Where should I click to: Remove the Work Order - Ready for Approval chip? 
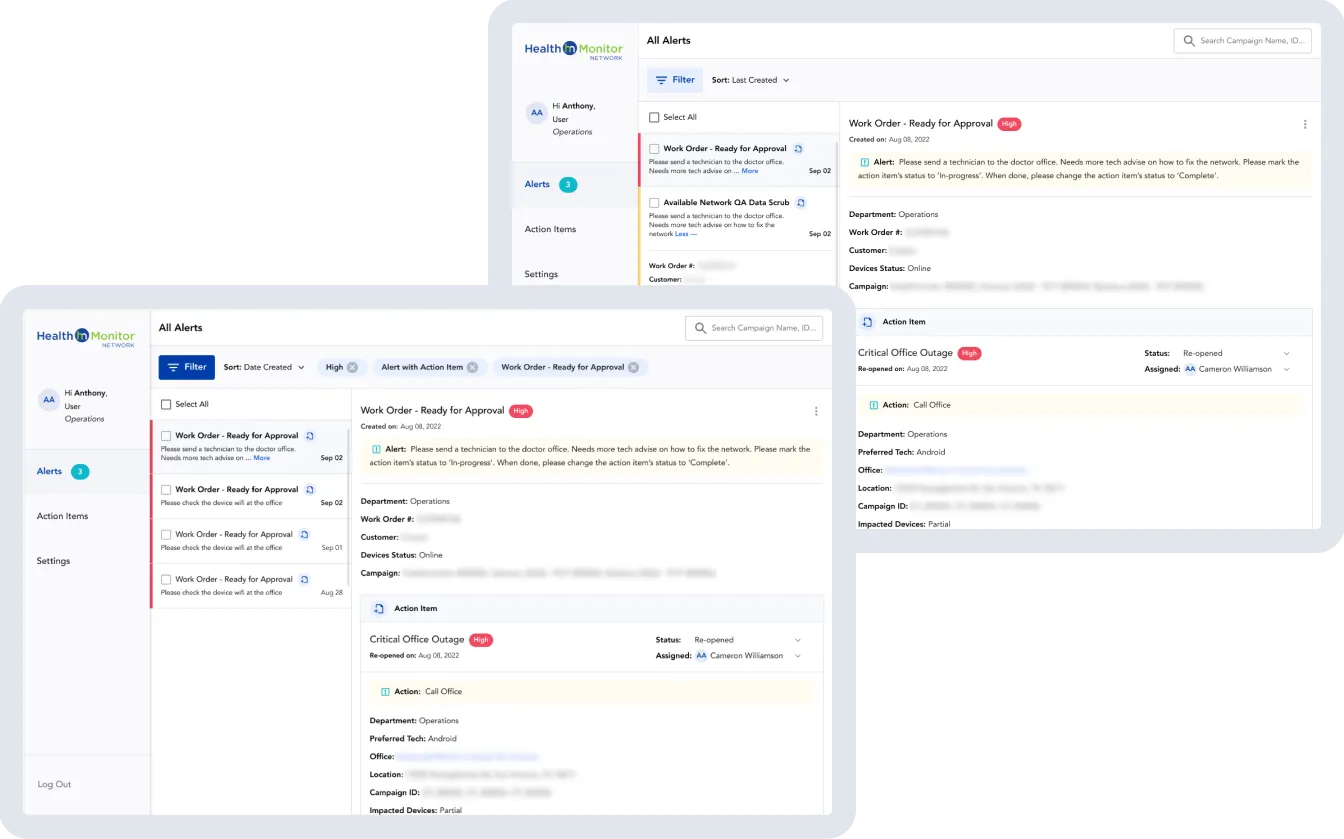click(x=633, y=368)
